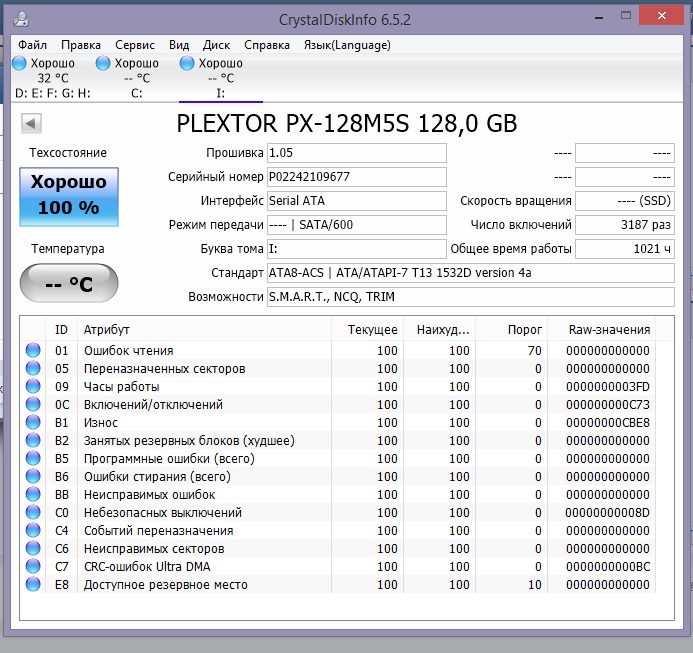This screenshot has width=693, height=653.
Task: Click status icon of row B2 Занятых резервных блоков
Action: pos(33,440)
